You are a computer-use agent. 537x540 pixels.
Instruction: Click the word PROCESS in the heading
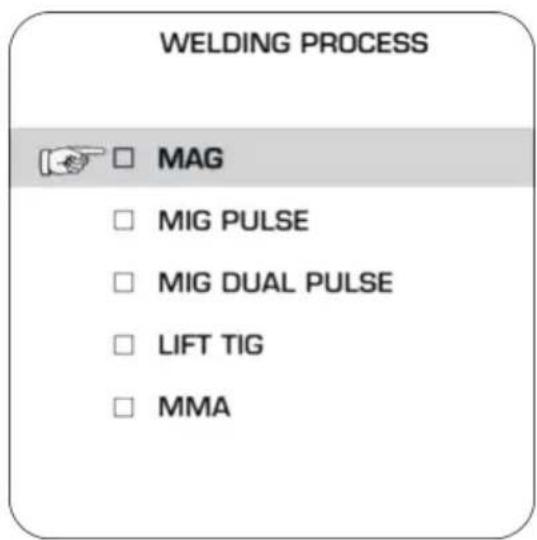point(364,43)
